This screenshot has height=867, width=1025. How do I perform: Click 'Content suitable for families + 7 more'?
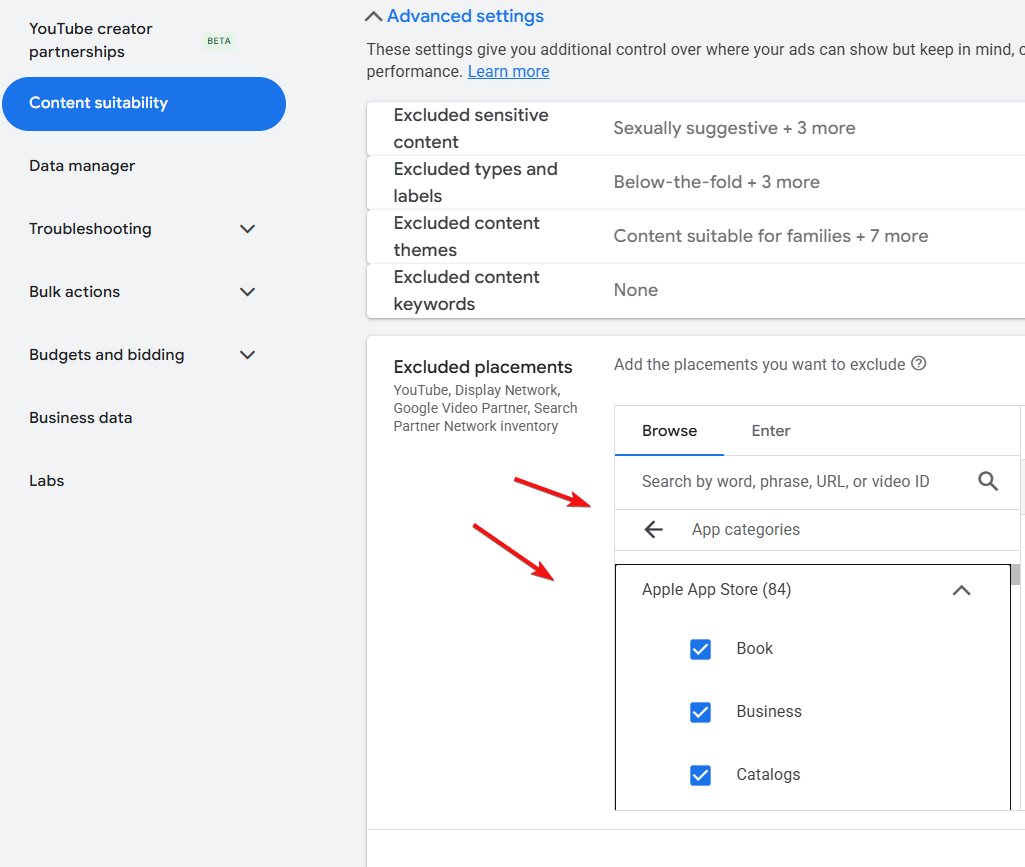click(x=771, y=236)
